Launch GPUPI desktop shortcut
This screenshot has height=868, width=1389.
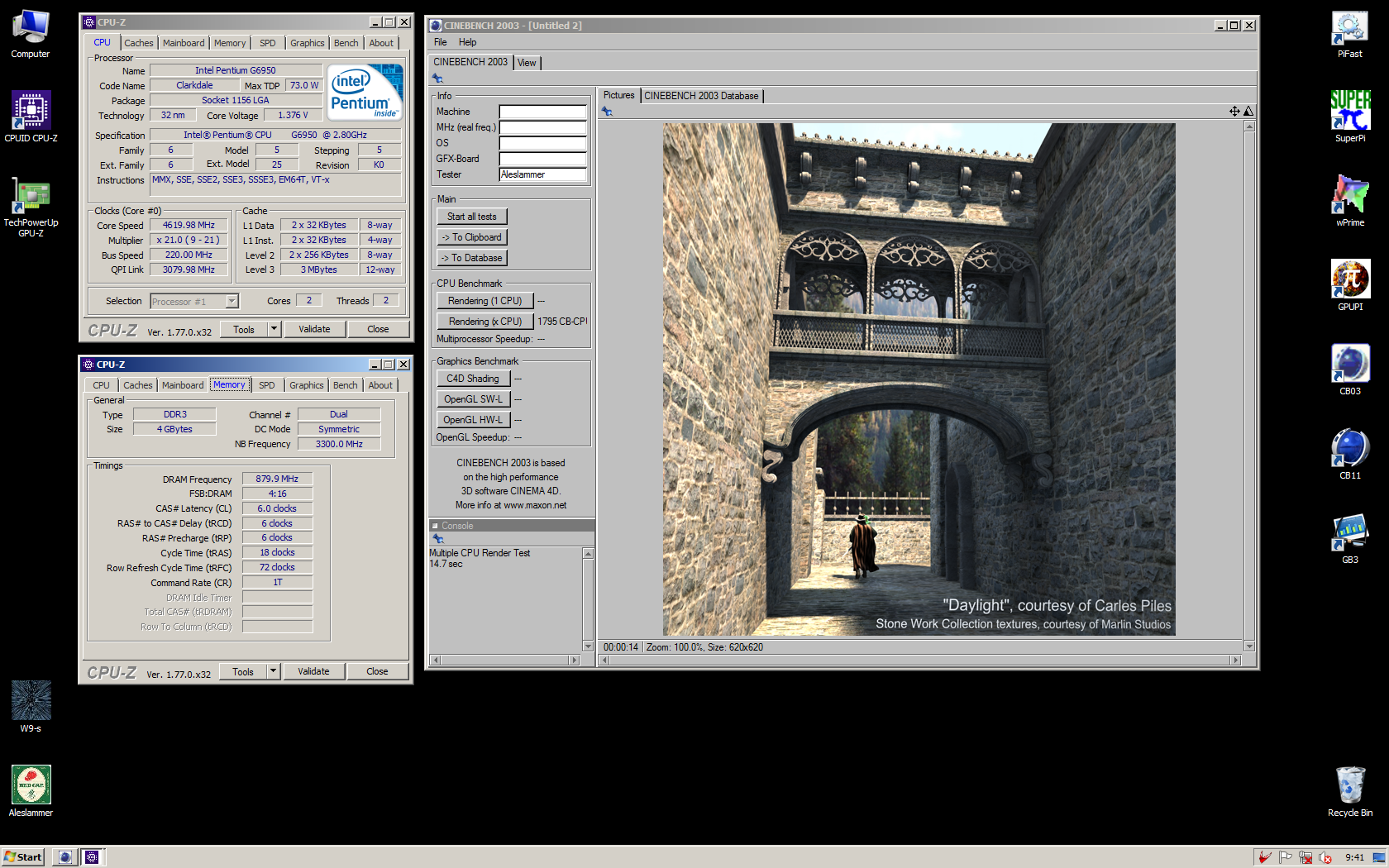point(1350,285)
